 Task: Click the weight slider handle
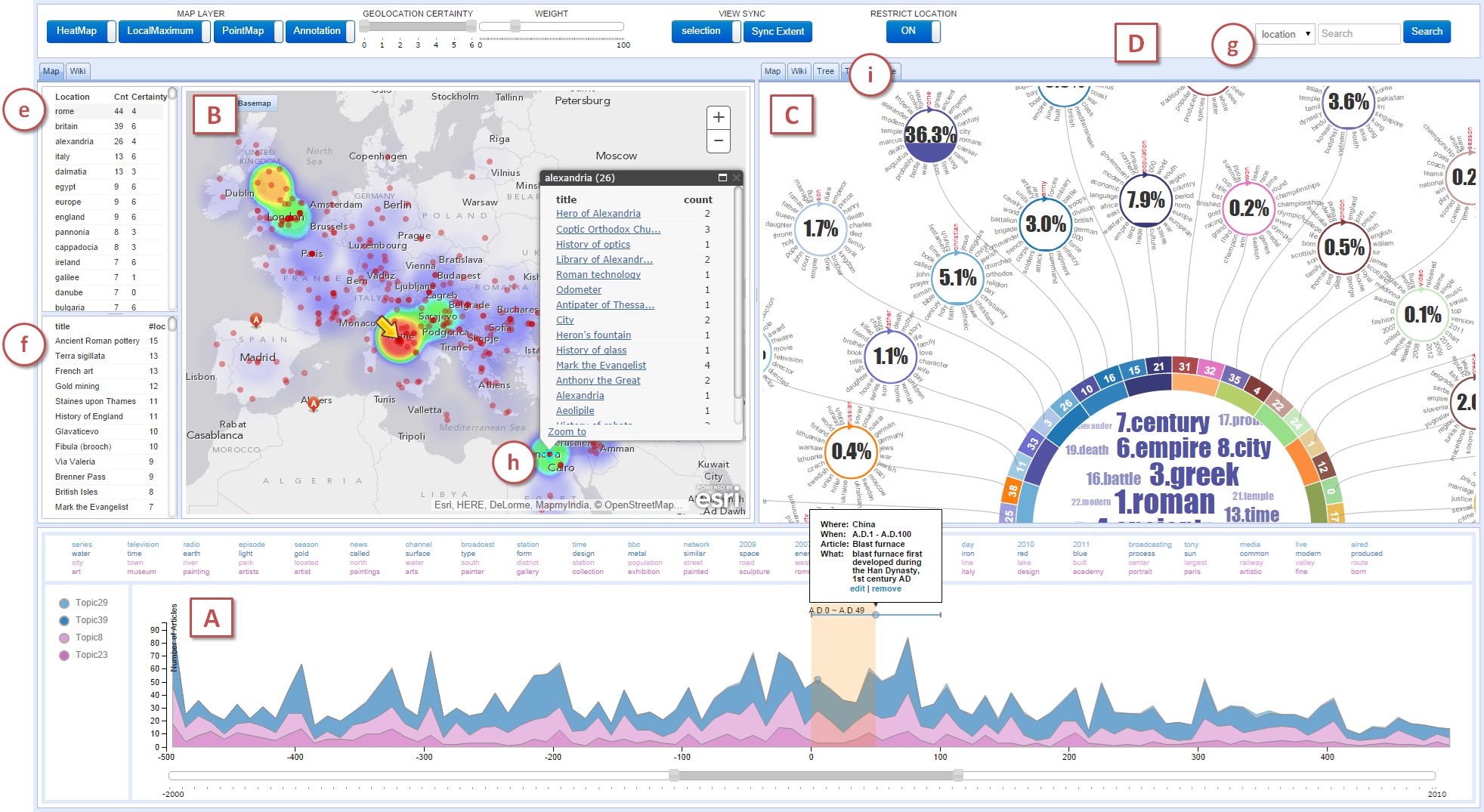tap(515, 26)
